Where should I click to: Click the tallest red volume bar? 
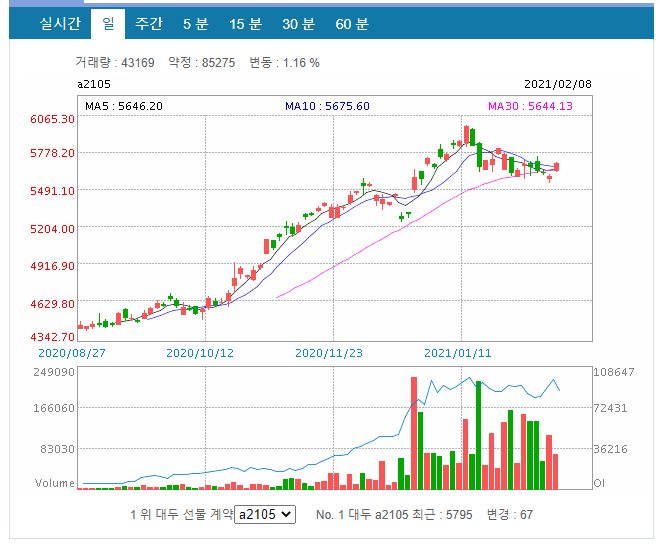click(x=414, y=433)
